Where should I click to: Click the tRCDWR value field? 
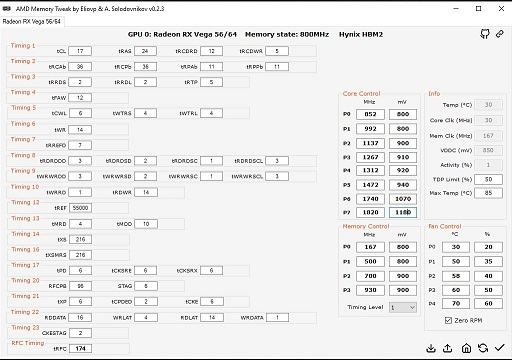(277, 51)
